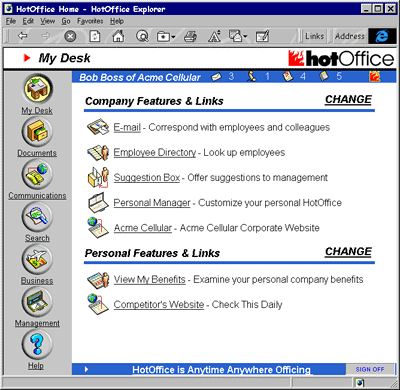Open the Employee Directory link
Screen dimensions: 400x390
coord(155,153)
